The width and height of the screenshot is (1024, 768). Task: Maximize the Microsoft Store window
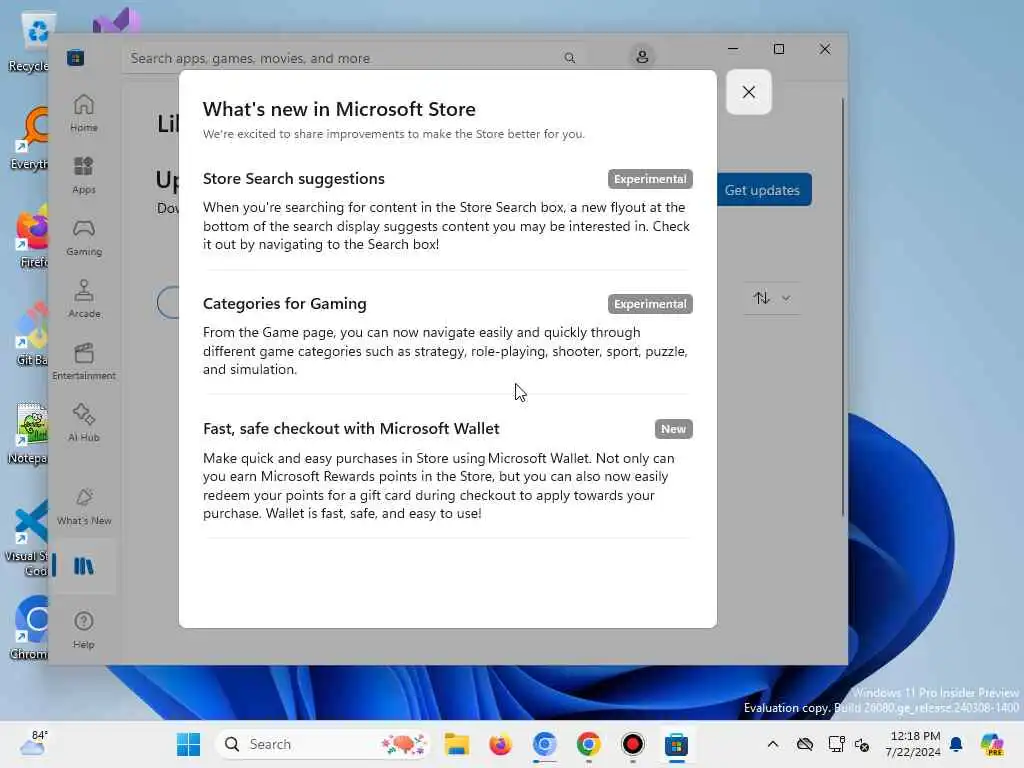pyautogui.click(x=778, y=49)
